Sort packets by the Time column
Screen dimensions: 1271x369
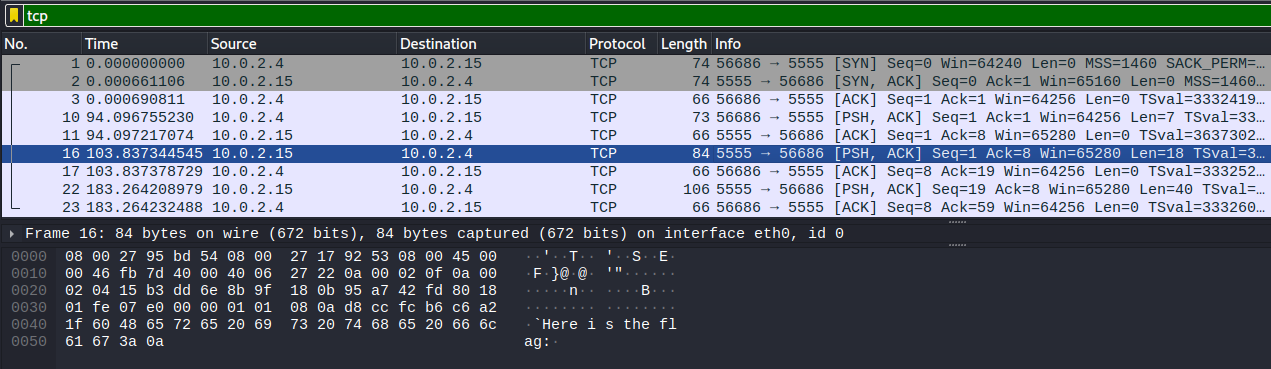[x=145, y=44]
